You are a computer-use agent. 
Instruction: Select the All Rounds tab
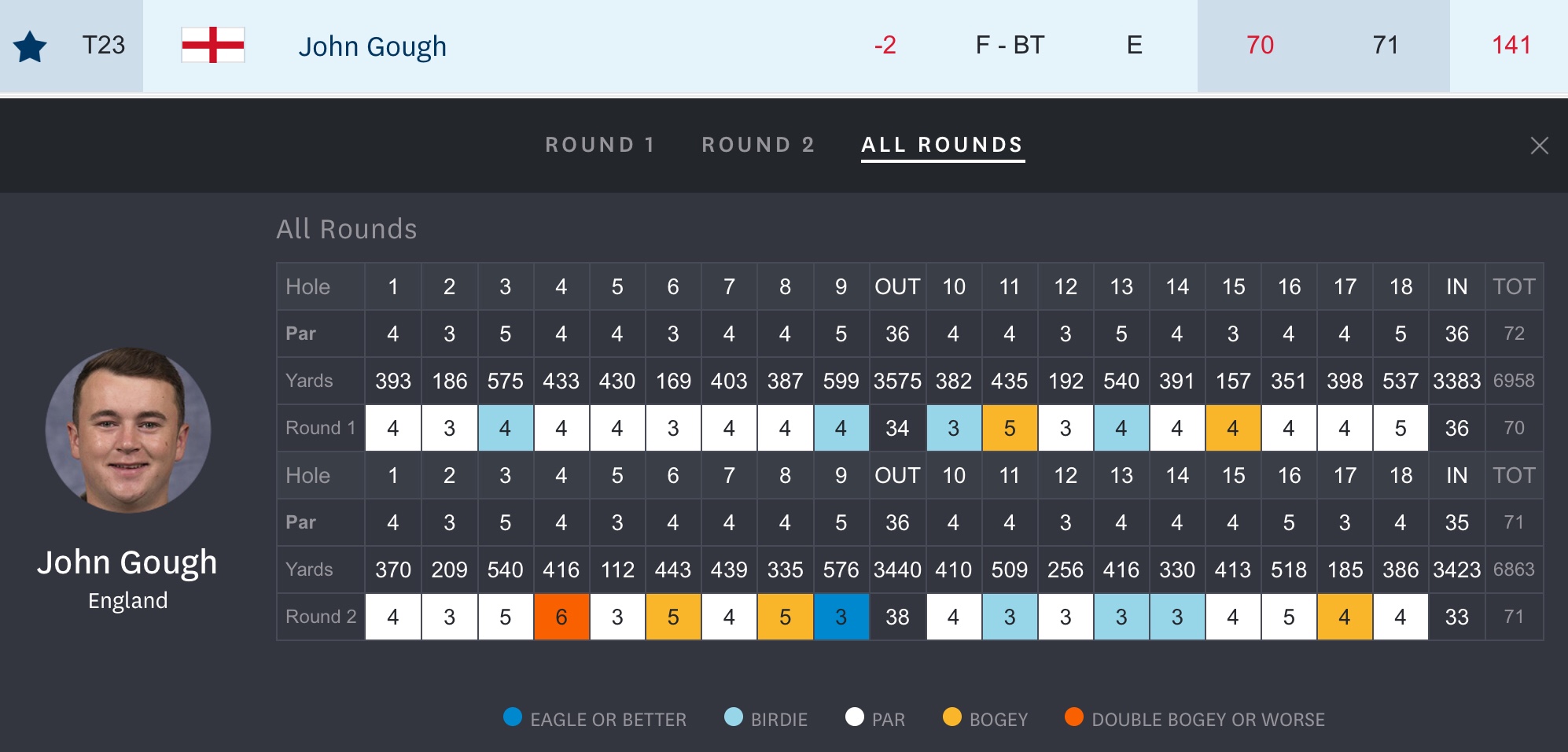942,145
